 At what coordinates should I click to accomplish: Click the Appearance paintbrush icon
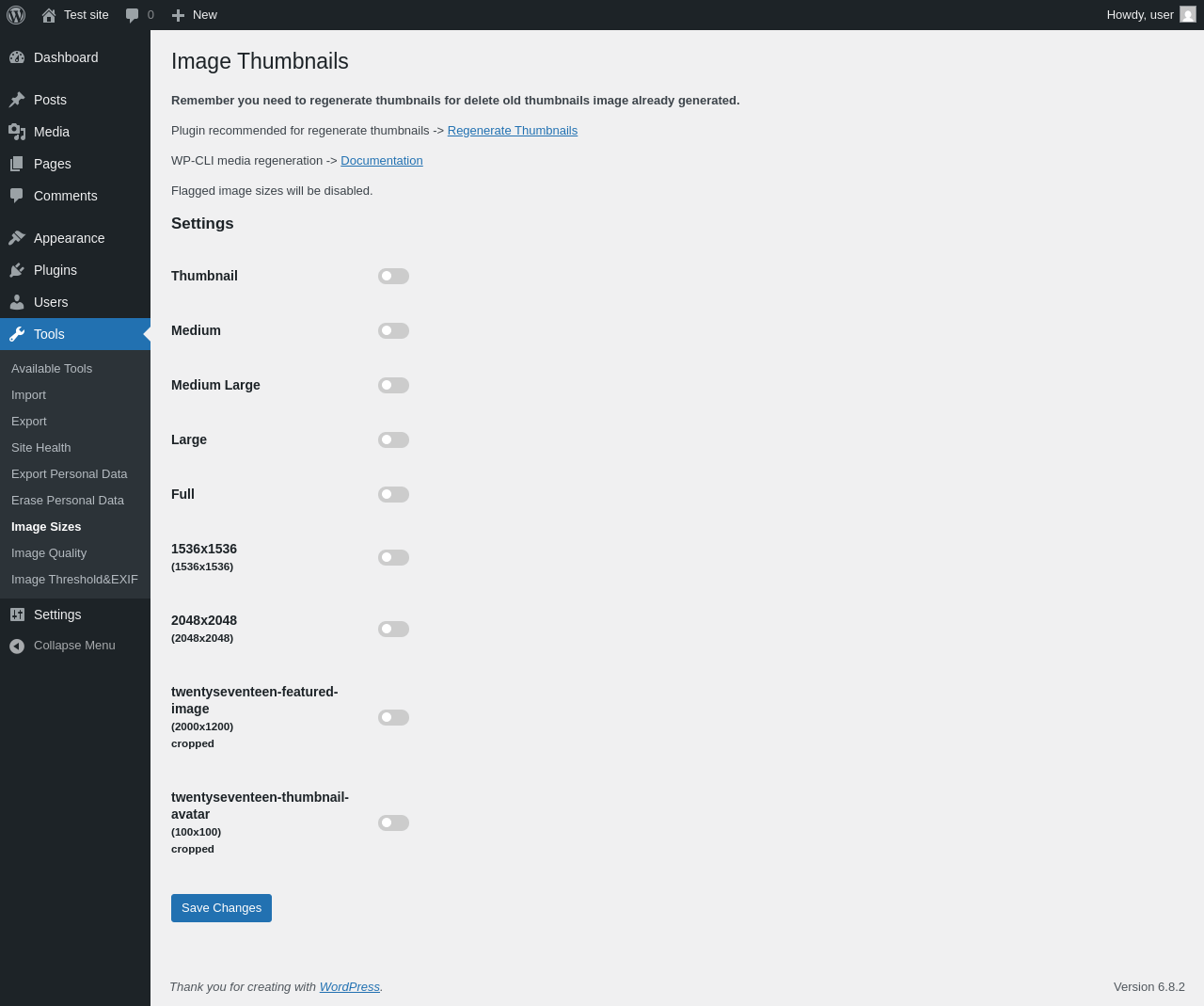tap(17, 238)
